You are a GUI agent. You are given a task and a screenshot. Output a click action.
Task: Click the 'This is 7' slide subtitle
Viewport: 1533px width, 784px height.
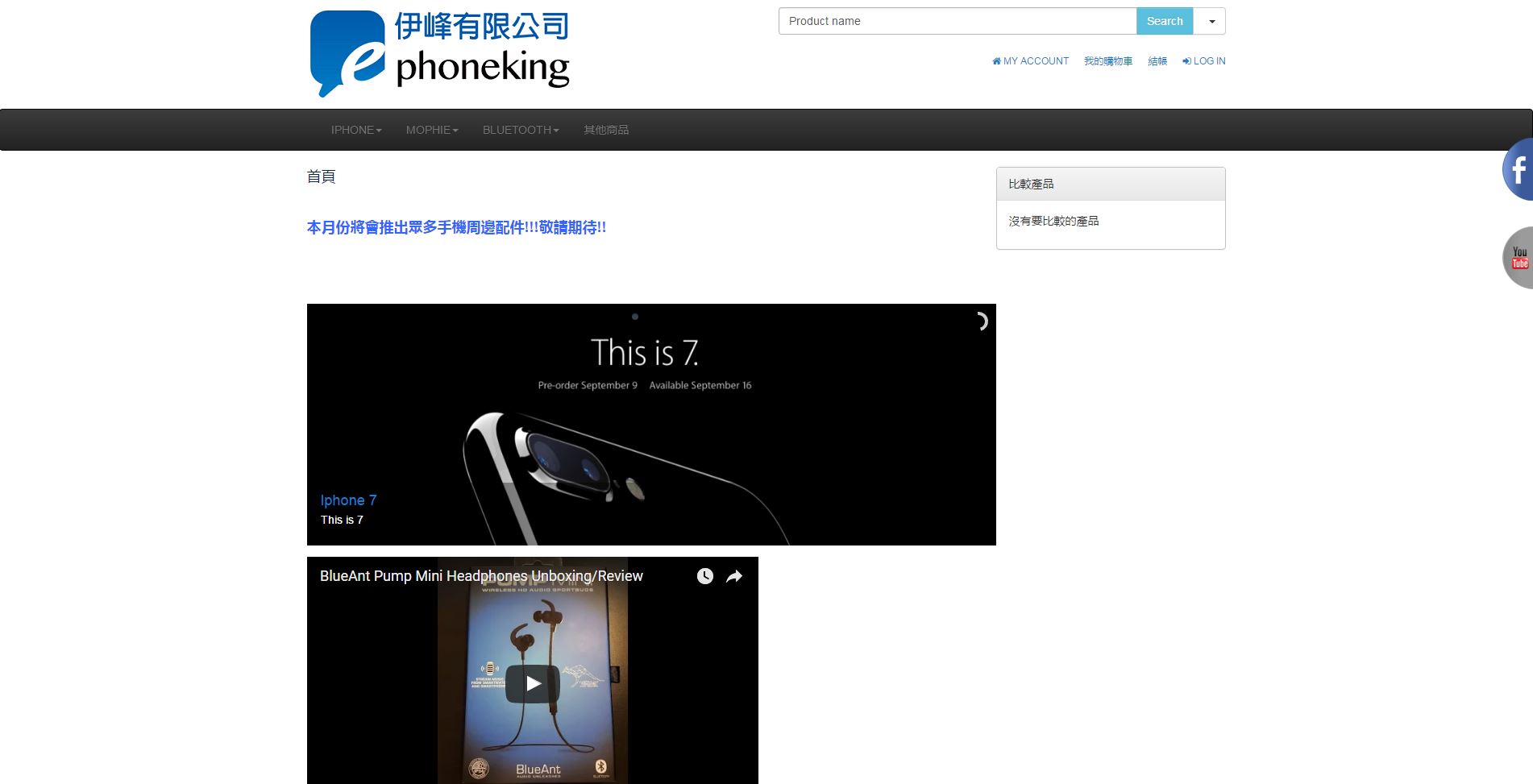342,520
